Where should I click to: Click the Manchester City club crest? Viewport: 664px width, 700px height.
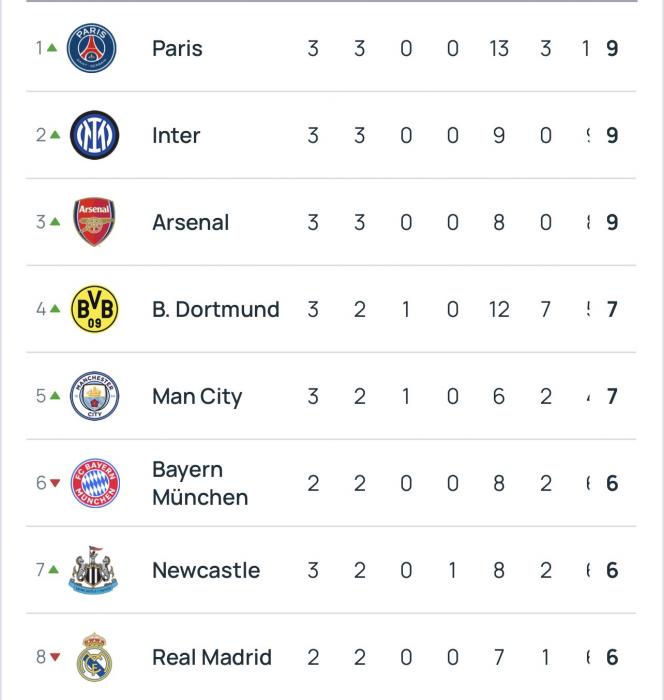[94, 396]
